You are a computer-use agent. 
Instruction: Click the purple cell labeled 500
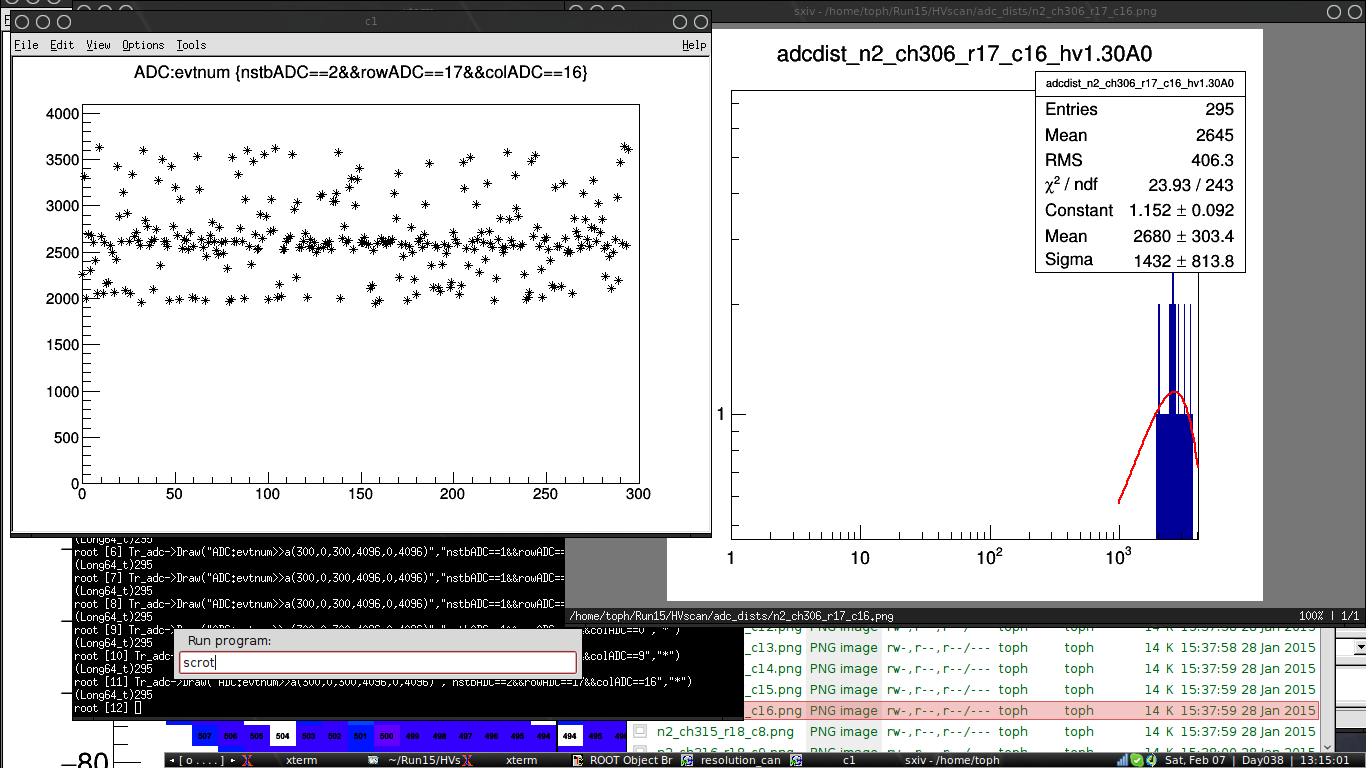[x=387, y=735]
